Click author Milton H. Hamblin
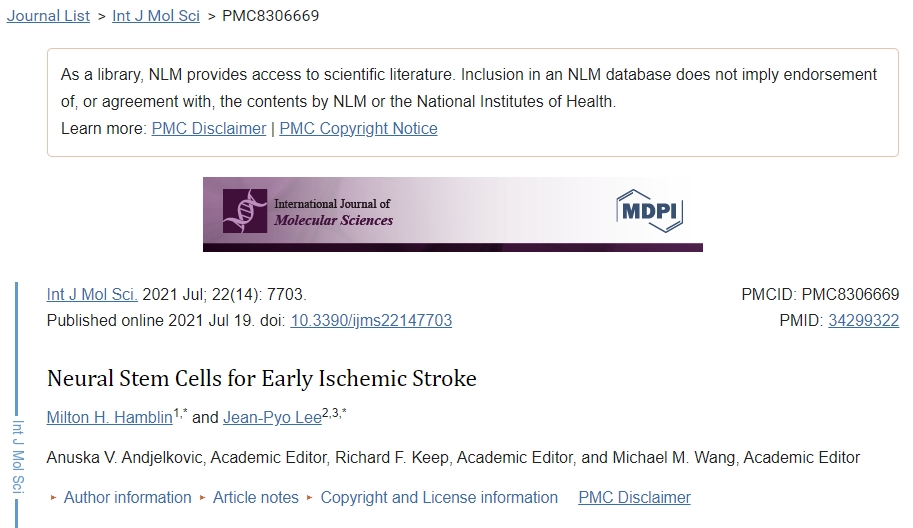Image resolution: width=913 pixels, height=528 pixels. (x=109, y=417)
